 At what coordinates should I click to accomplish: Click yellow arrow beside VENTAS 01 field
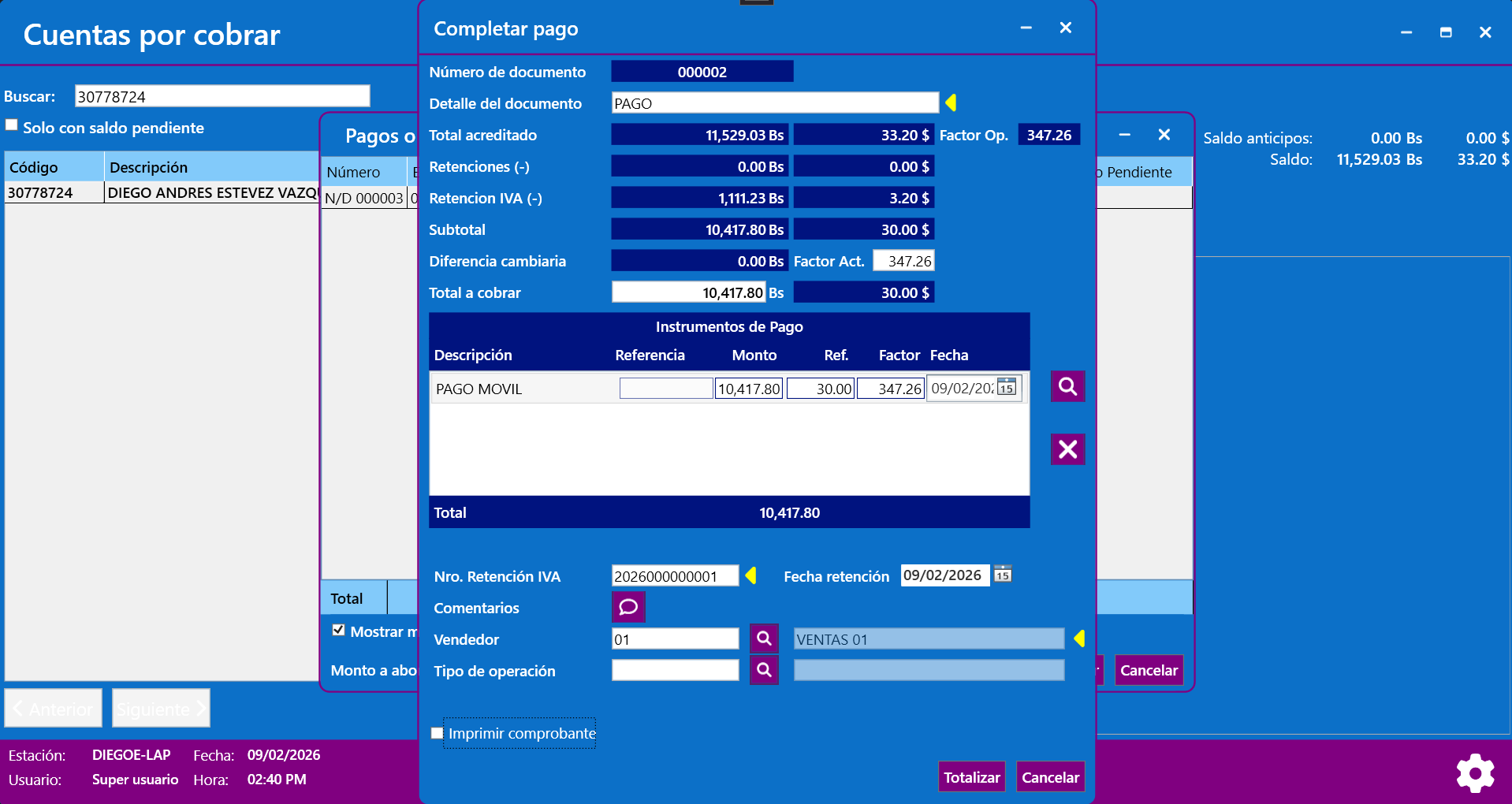click(1079, 638)
